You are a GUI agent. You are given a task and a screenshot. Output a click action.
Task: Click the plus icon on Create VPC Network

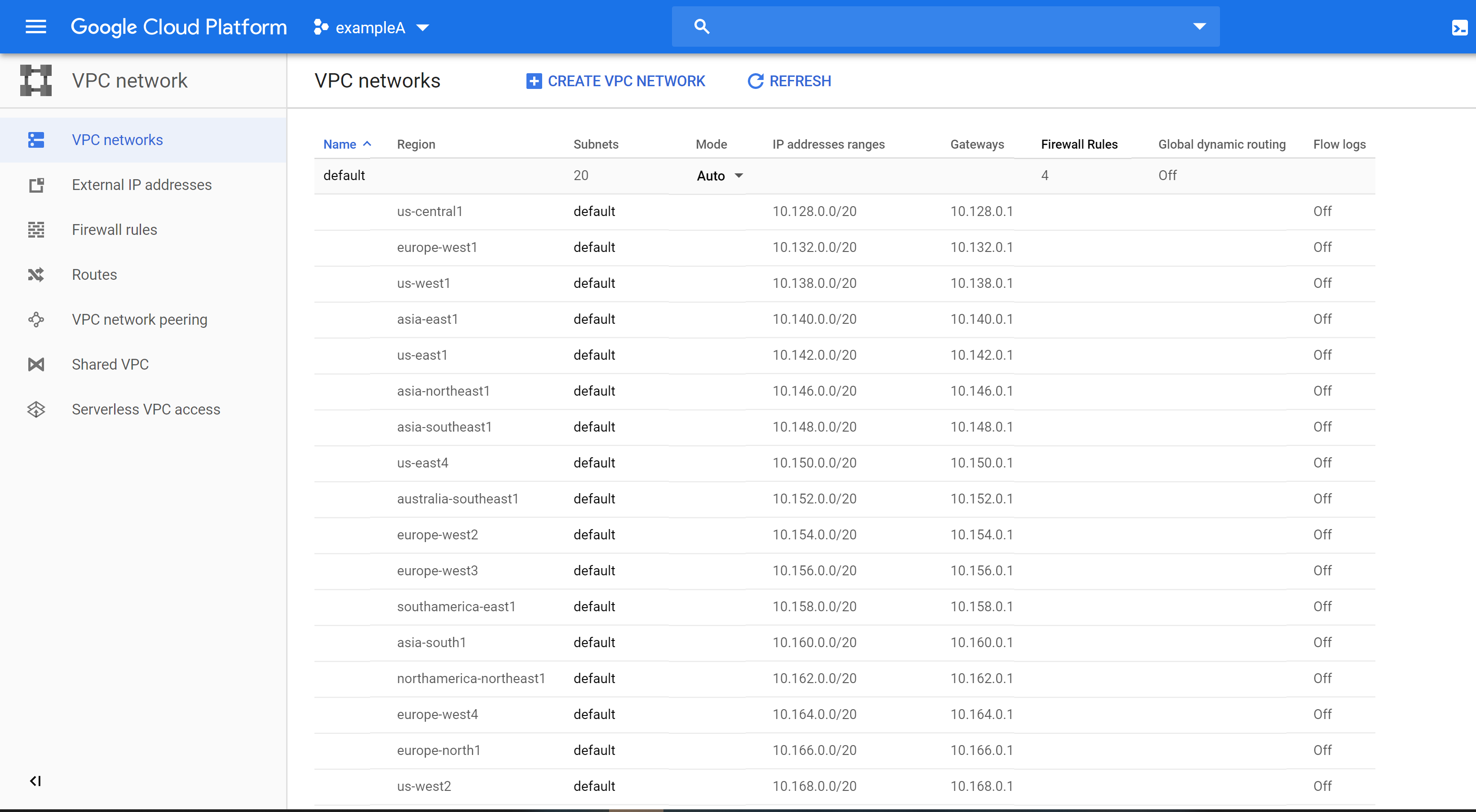(x=534, y=81)
